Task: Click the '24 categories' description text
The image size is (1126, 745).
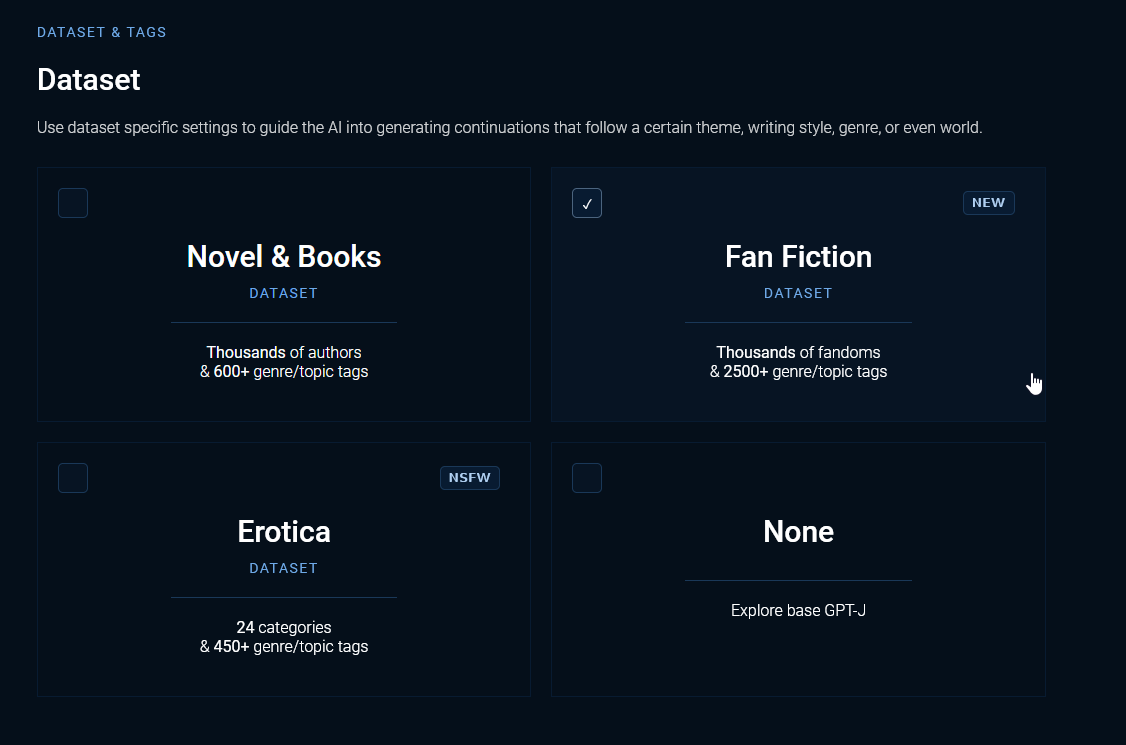Action: click(284, 627)
